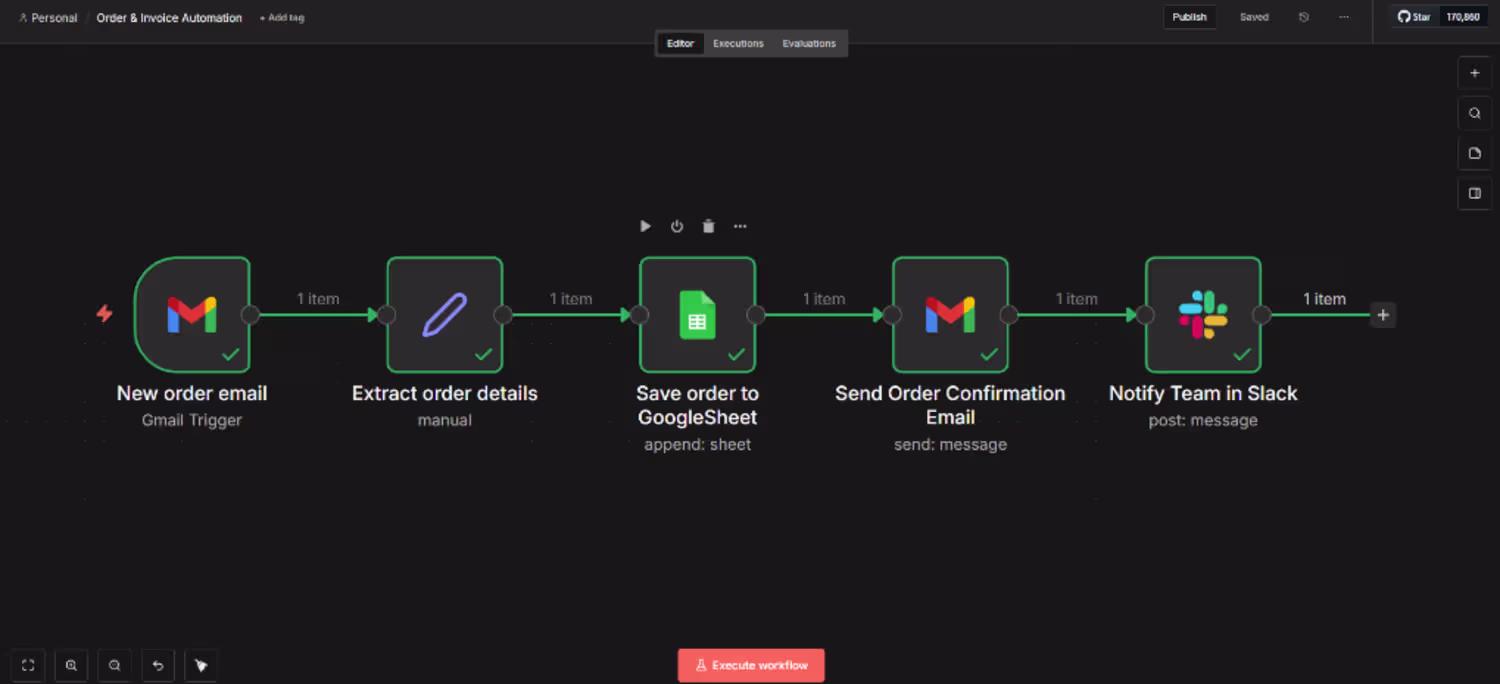Screen dimensions: 1500x684
Task: Click the undo reset zoom icon
Action: click(158, 665)
